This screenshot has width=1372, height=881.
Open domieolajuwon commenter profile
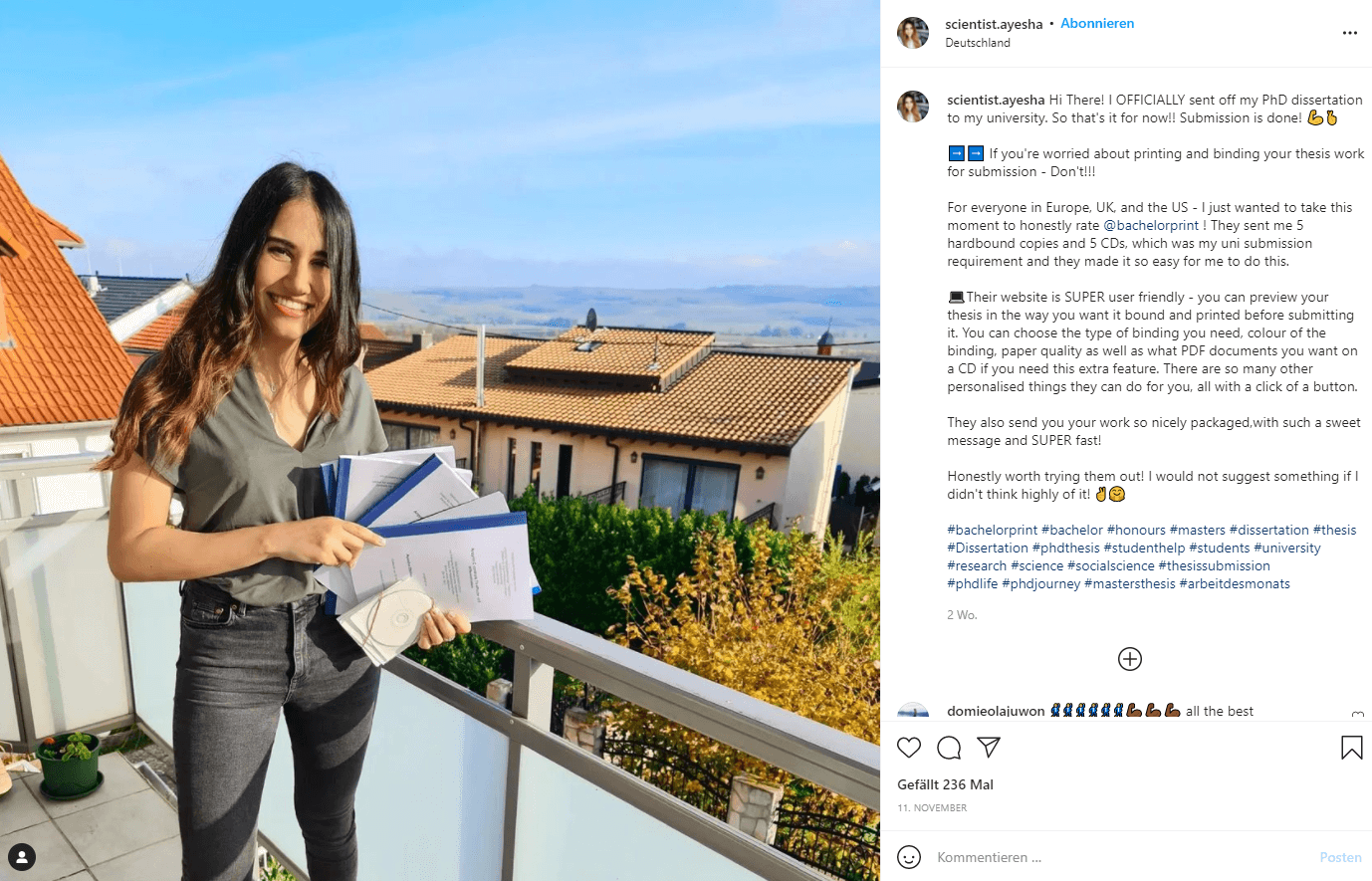click(996, 711)
